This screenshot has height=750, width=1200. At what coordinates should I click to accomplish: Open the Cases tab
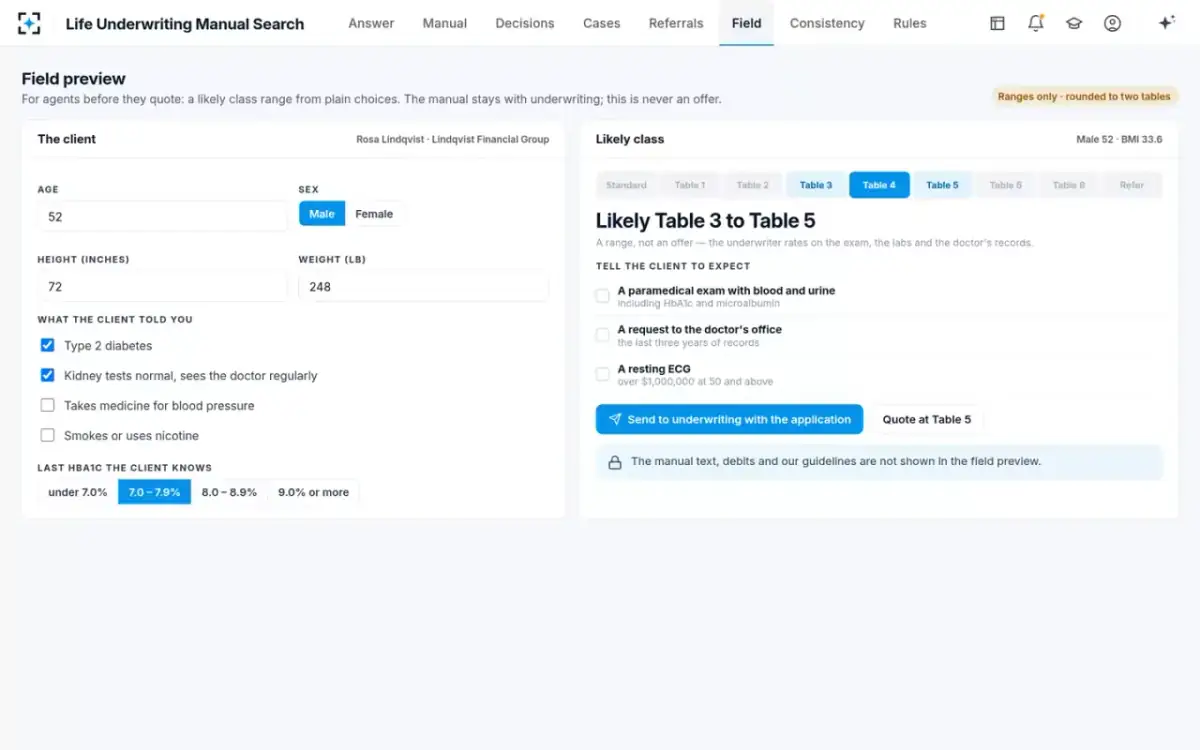coord(602,23)
